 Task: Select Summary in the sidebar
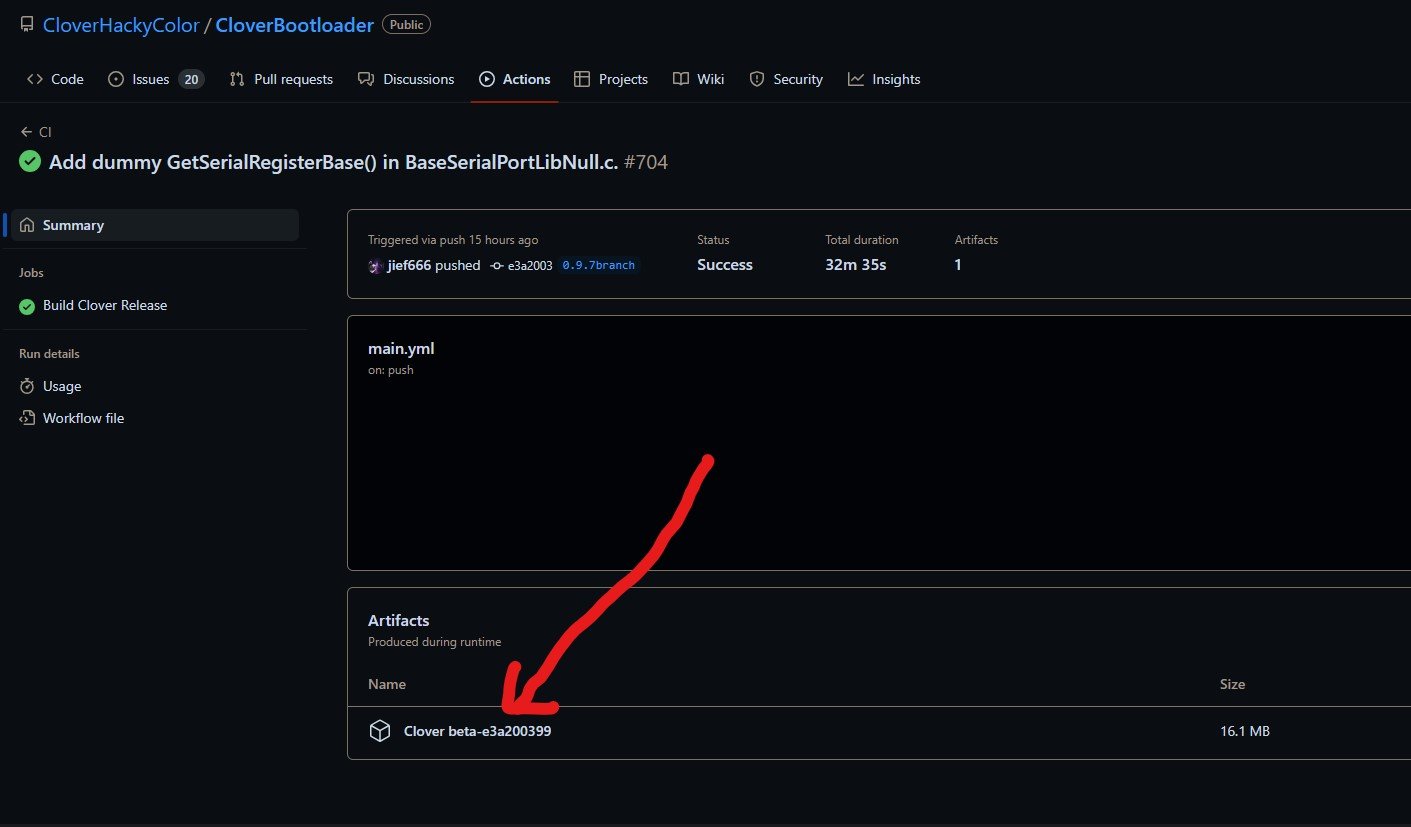pyautogui.click(x=154, y=225)
